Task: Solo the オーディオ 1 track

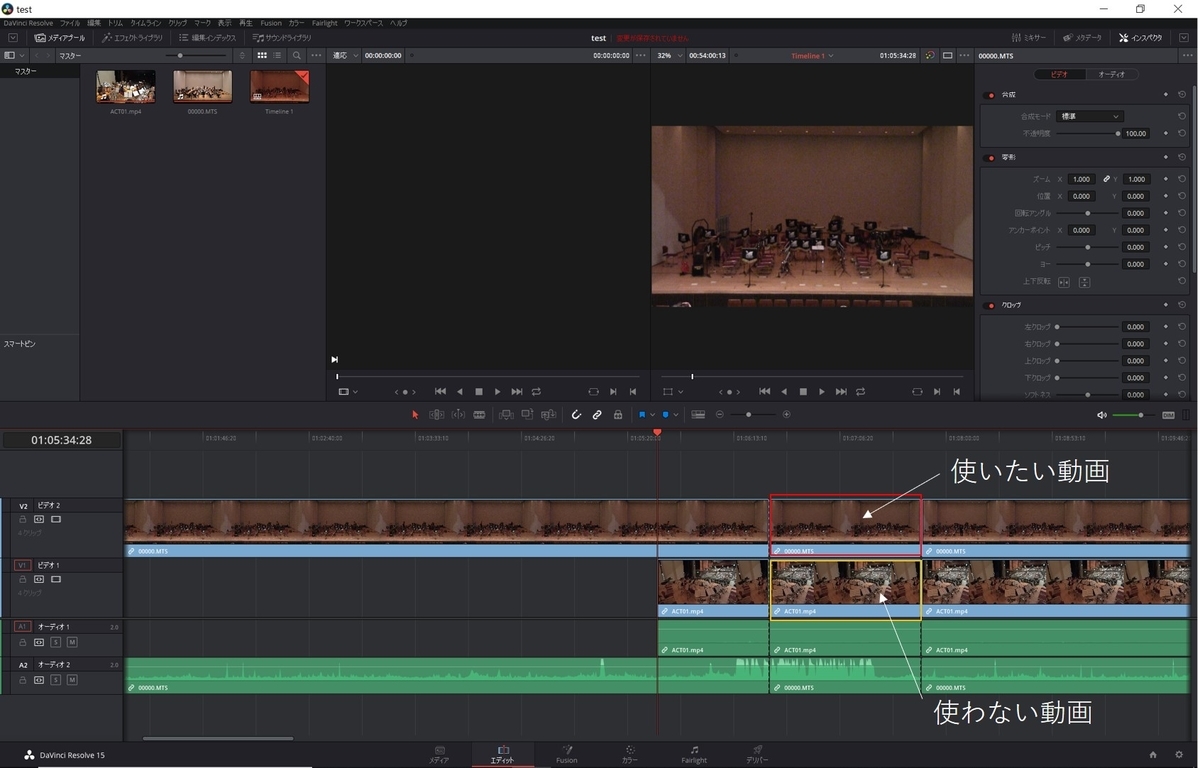Action: [x=56, y=642]
